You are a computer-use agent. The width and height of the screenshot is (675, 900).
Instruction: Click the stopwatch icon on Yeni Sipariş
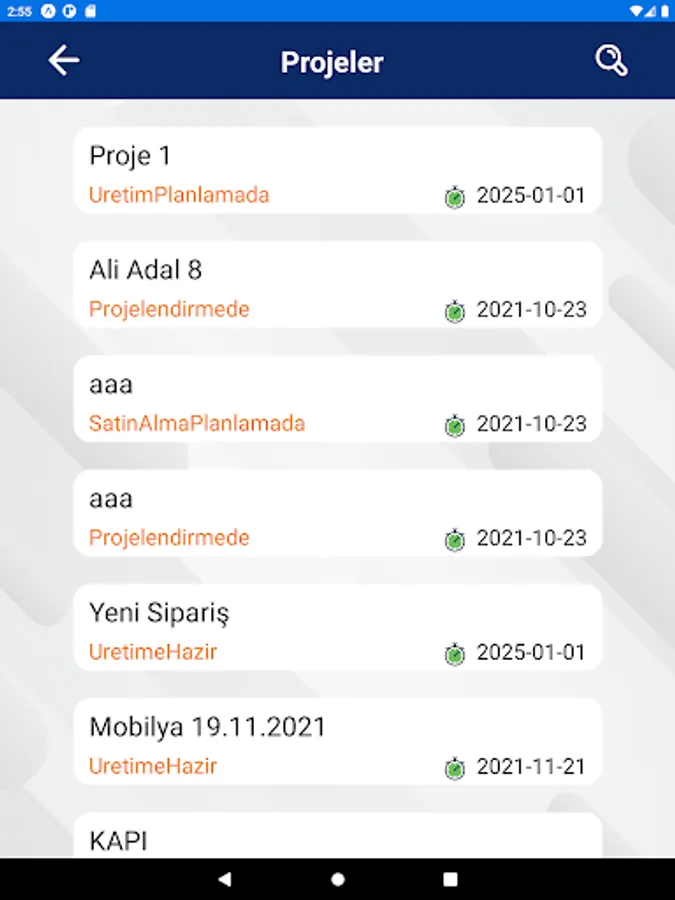[x=455, y=653]
